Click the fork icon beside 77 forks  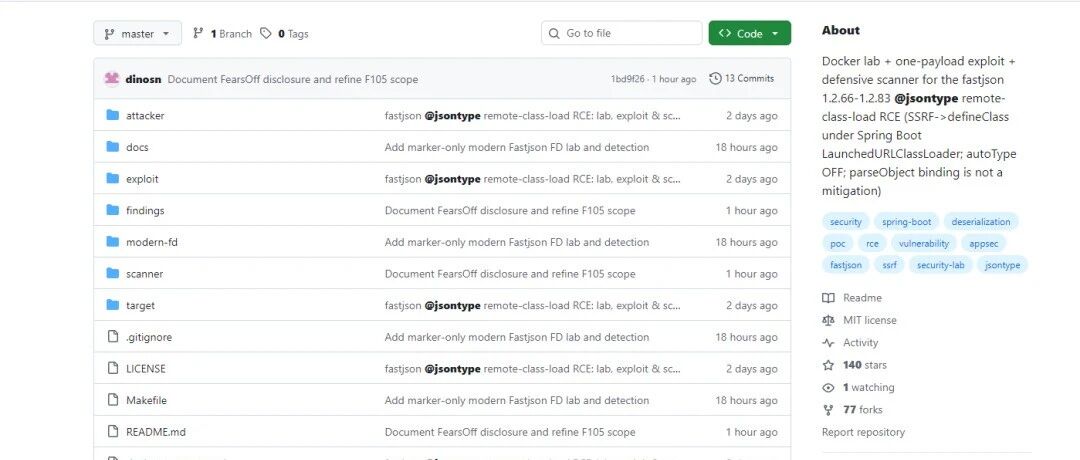coord(828,410)
